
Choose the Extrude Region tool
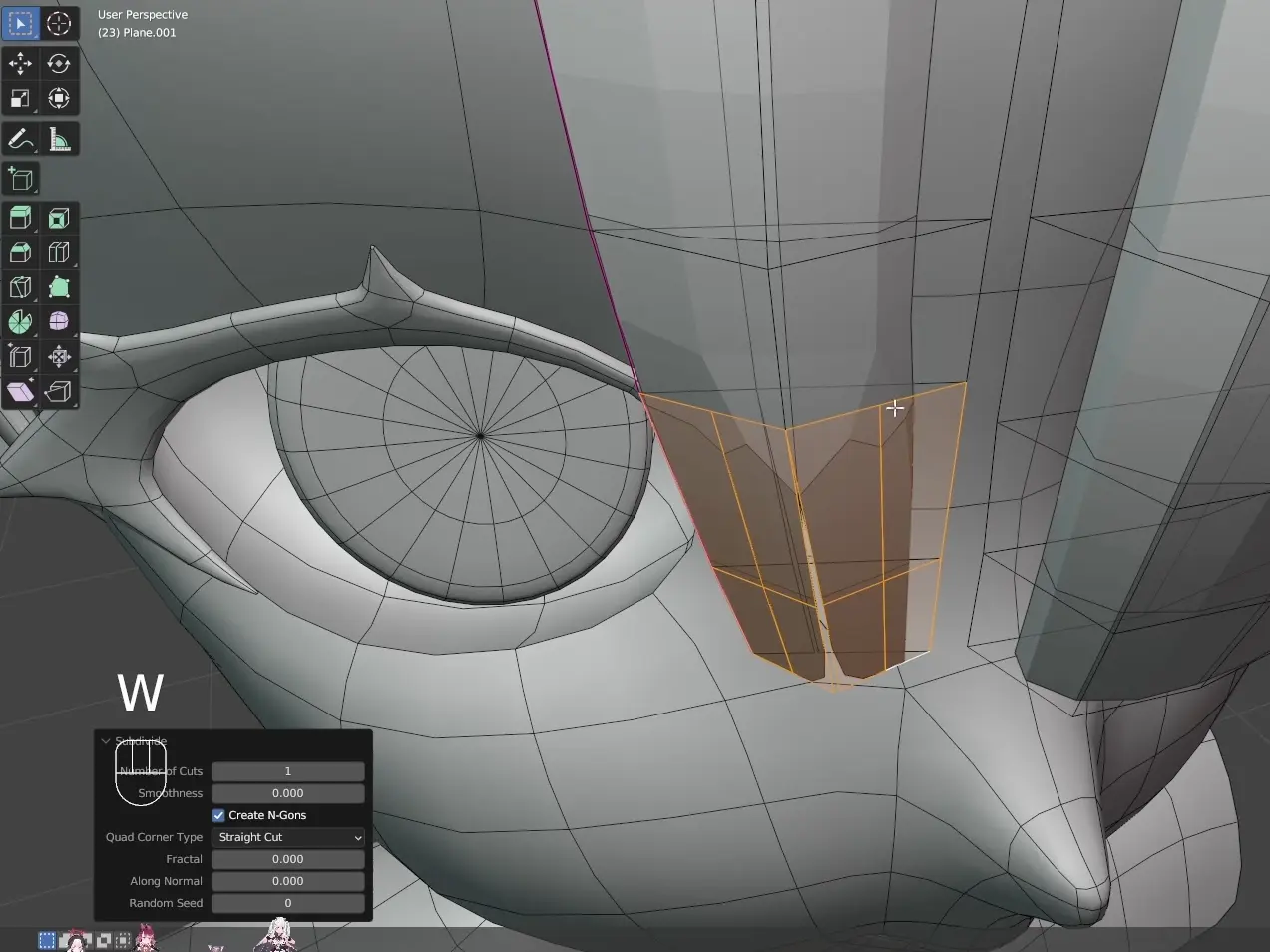coord(20,218)
